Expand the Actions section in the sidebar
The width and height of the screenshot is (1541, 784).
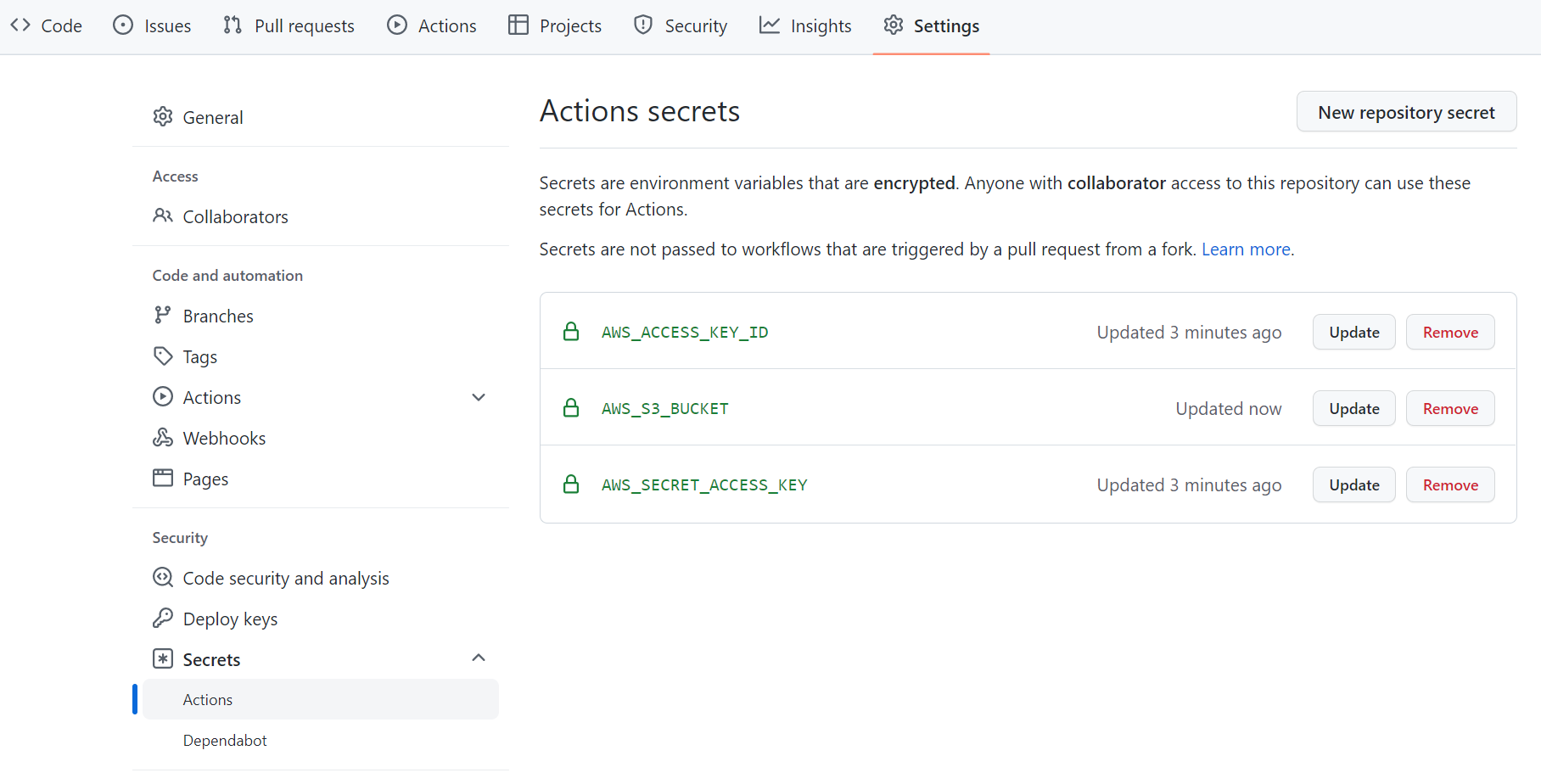(x=479, y=396)
